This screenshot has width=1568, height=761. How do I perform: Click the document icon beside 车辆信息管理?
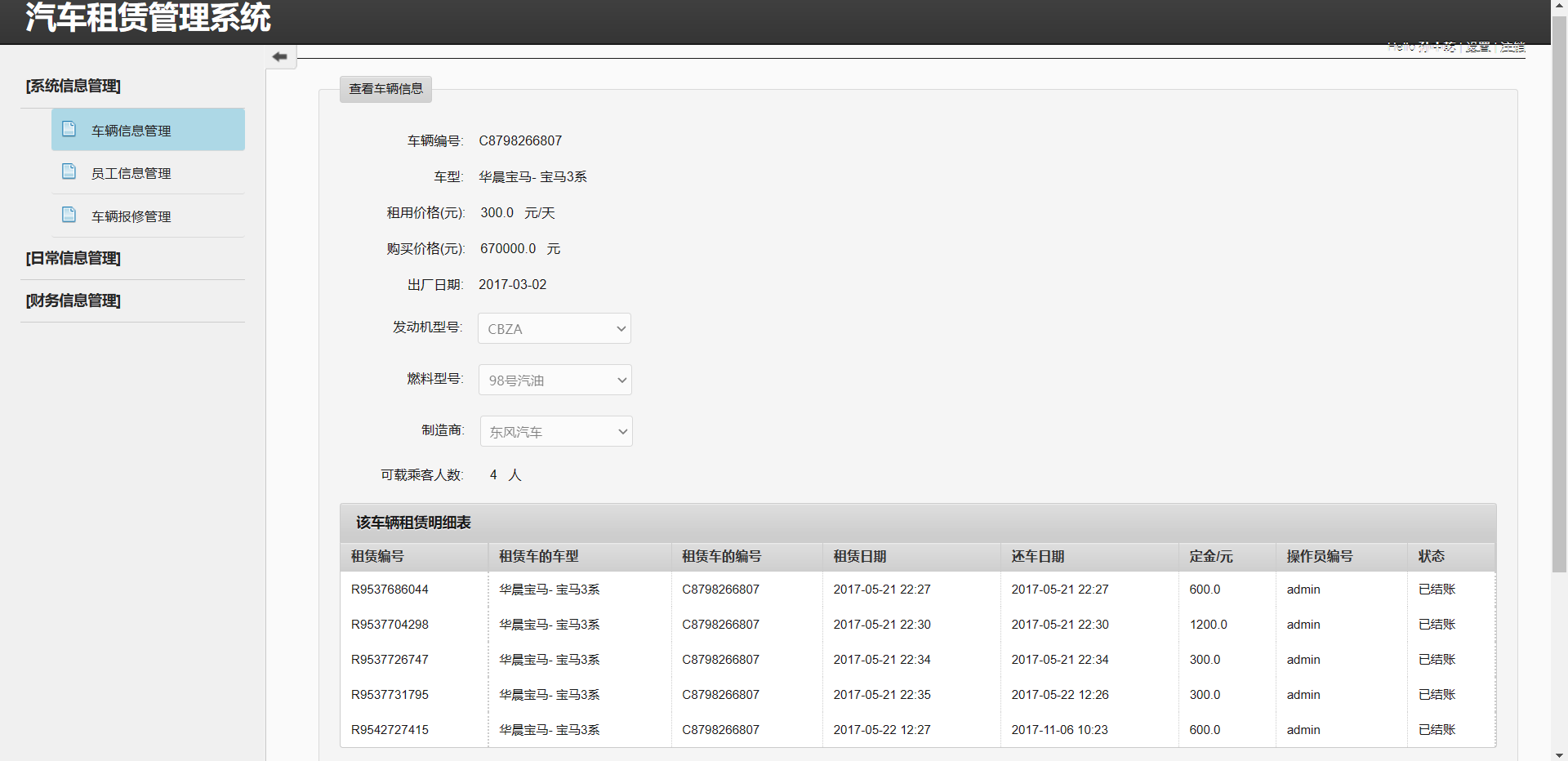coord(69,129)
